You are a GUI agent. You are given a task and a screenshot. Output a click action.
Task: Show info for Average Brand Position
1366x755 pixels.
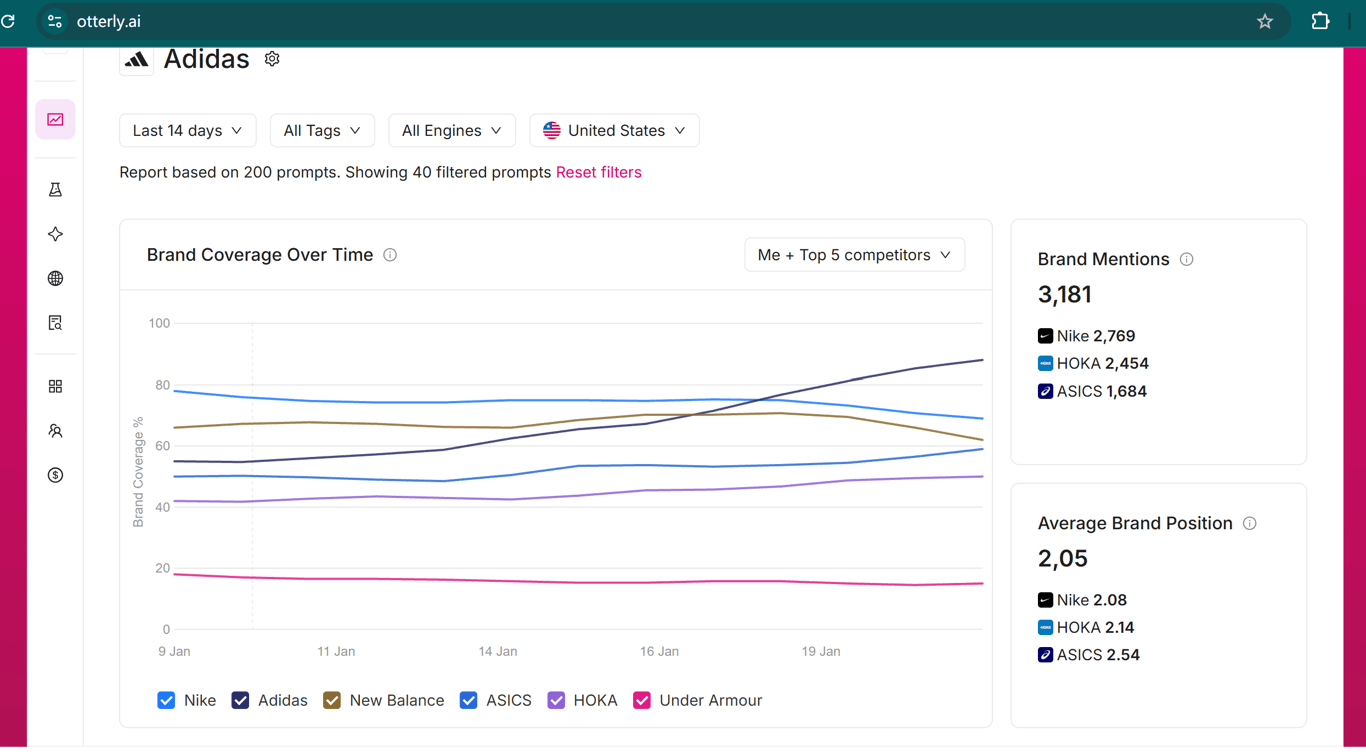pos(1249,523)
